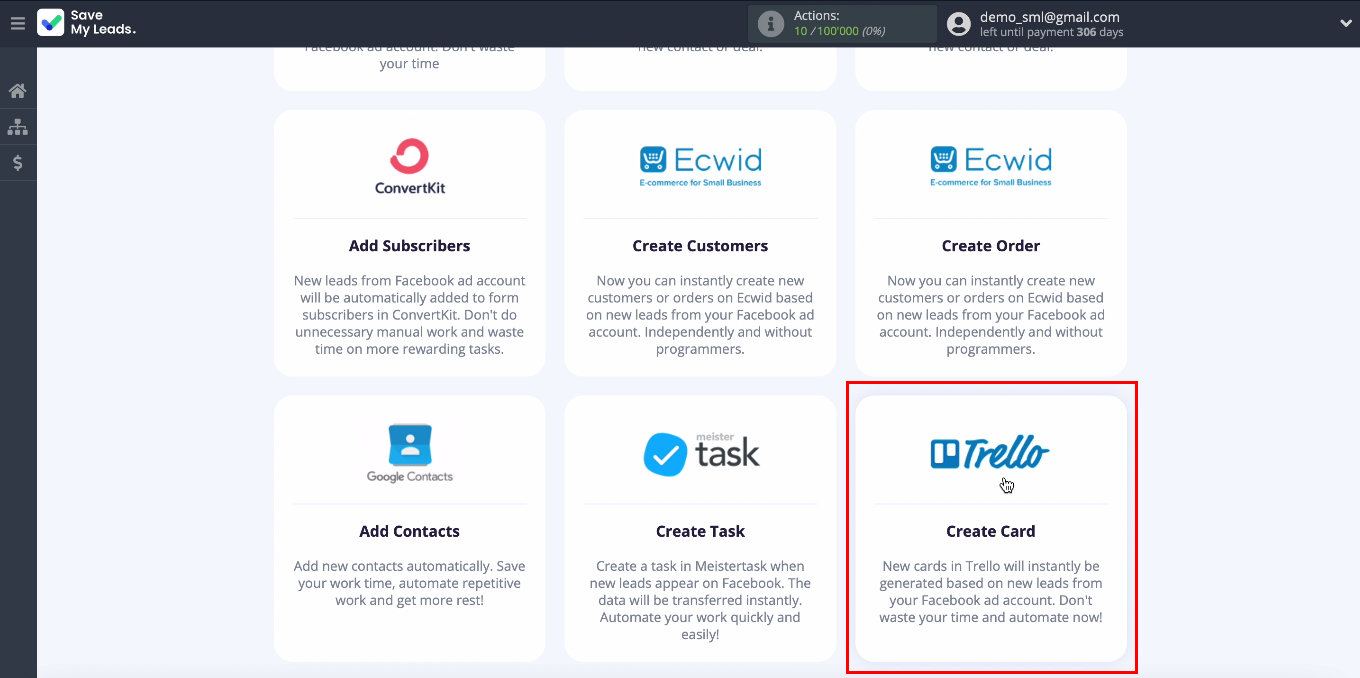The height and width of the screenshot is (678, 1360).
Task: Select the Add Subscribers title
Action: click(x=410, y=246)
